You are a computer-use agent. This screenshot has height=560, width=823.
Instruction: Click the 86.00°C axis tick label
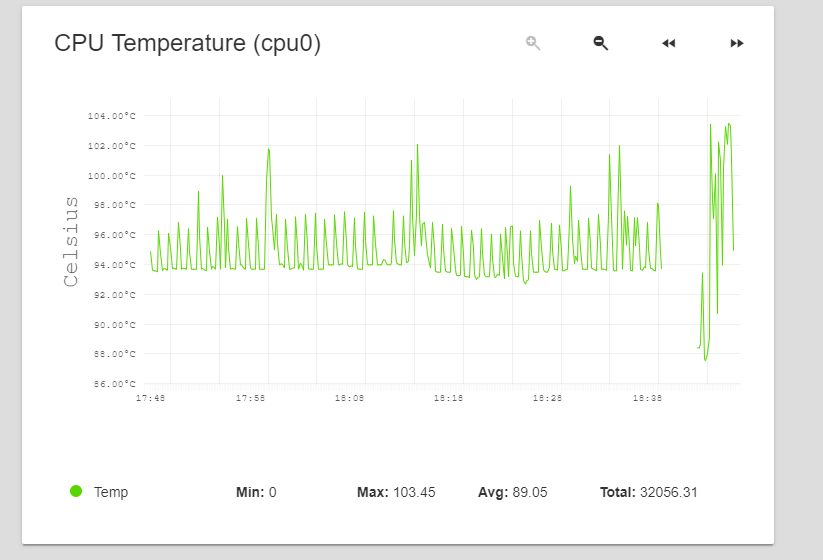[x=114, y=384]
